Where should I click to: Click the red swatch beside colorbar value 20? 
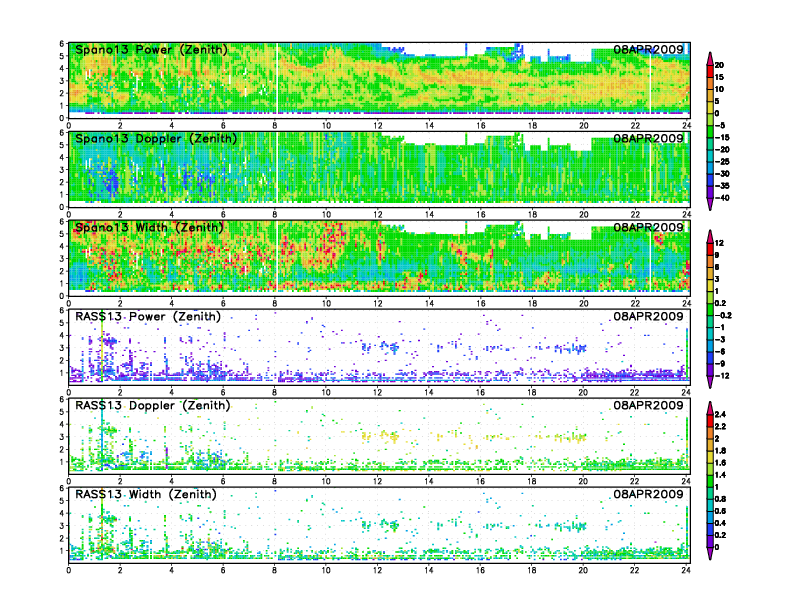click(710, 71)
